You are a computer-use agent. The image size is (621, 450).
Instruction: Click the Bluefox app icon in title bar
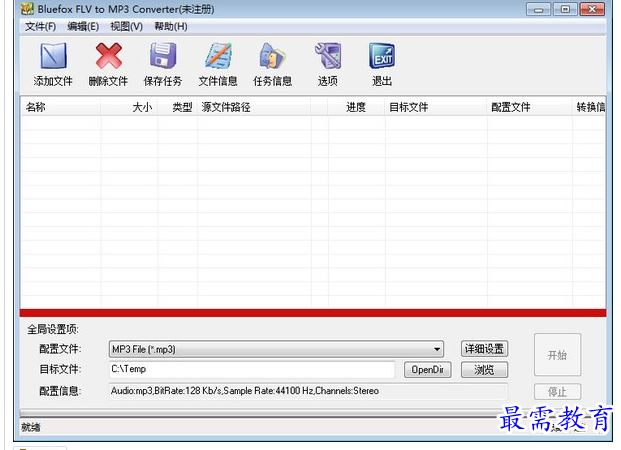pyautogui.click(x=27, y=9)
